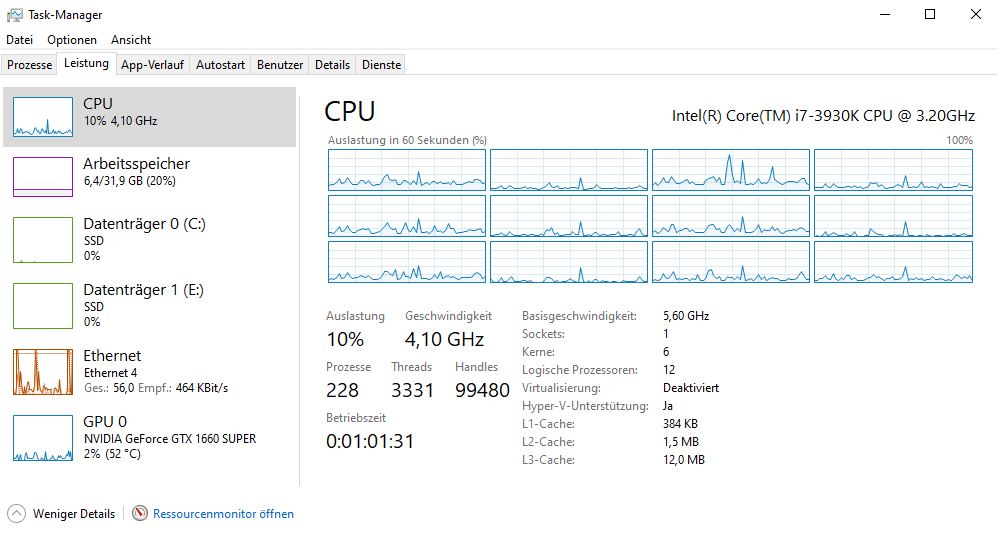Screen dimensions: 997x537
Task: Go to the Autostart tab
Action: [220, 65]
